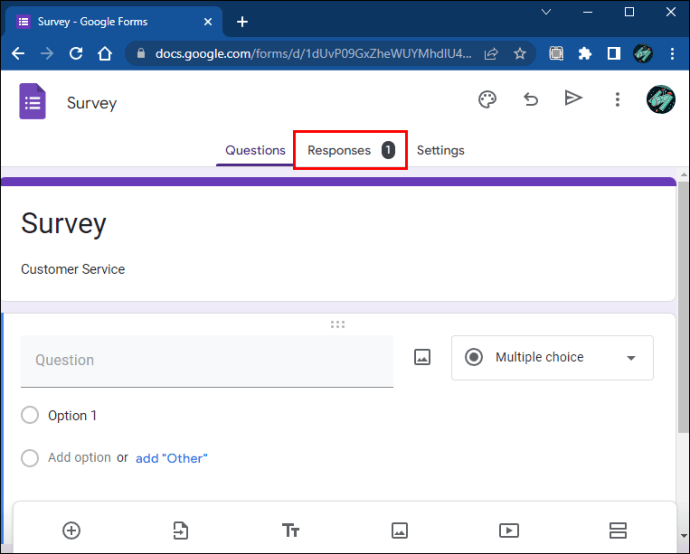Click the Add video icon
The height and width of the screenshot is (554, 690).
pos(508,530)
